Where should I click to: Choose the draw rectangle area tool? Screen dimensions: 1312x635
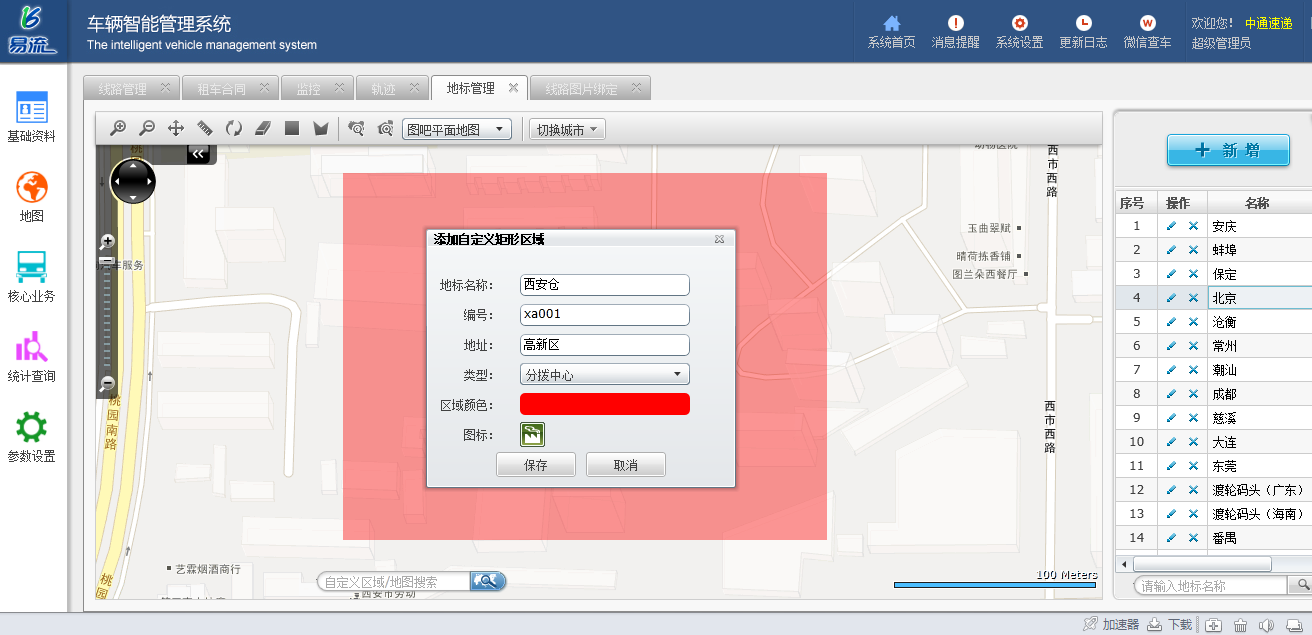(x=292, y=129)
